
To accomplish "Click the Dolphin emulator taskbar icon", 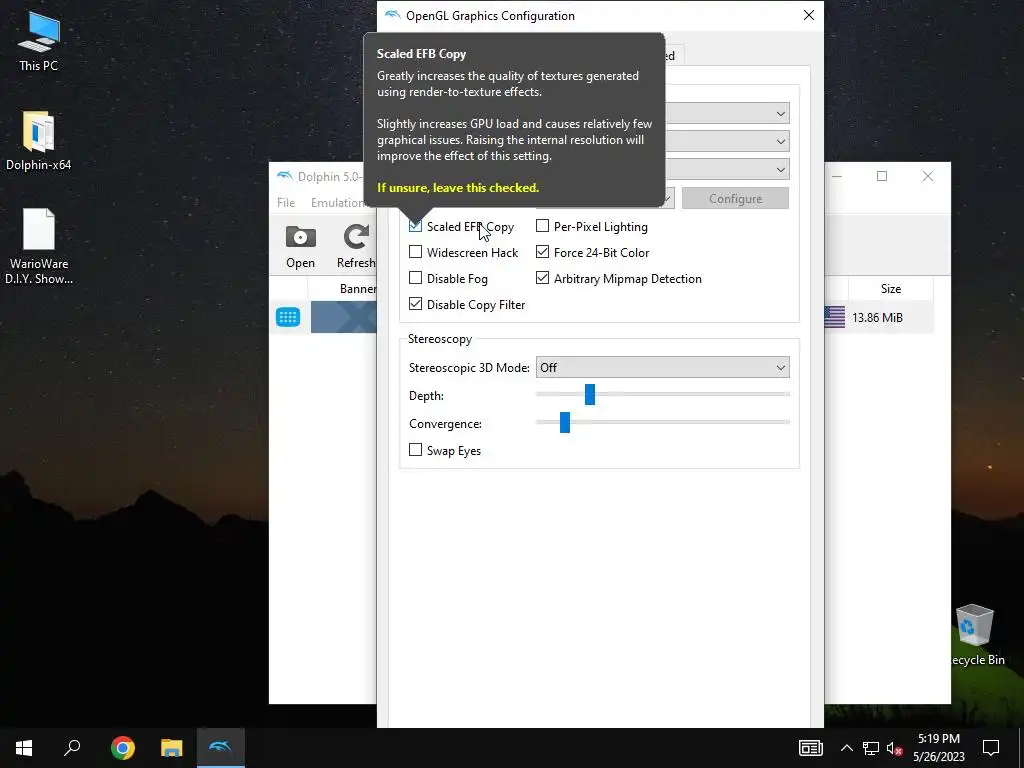I will tap(221, 748).
